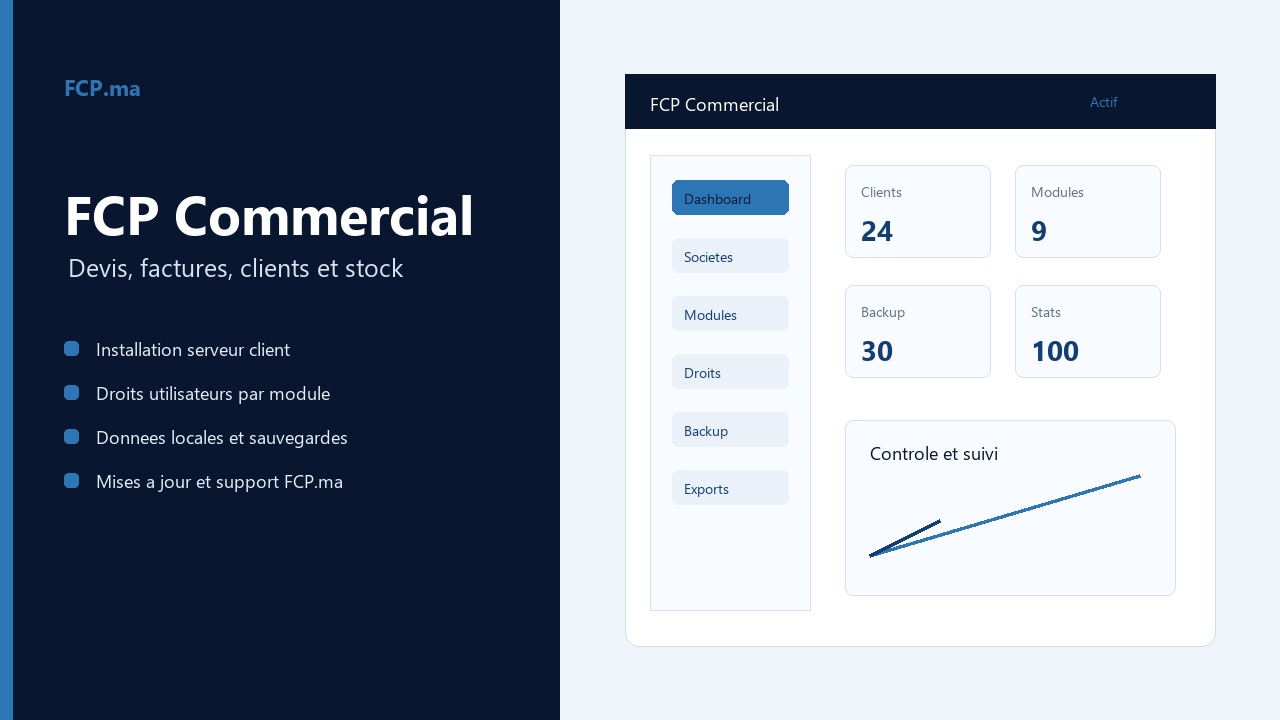This screenshot has height=720, width=1280.
Task: Open the Exports sidebar item
Action: coord(730,488)
